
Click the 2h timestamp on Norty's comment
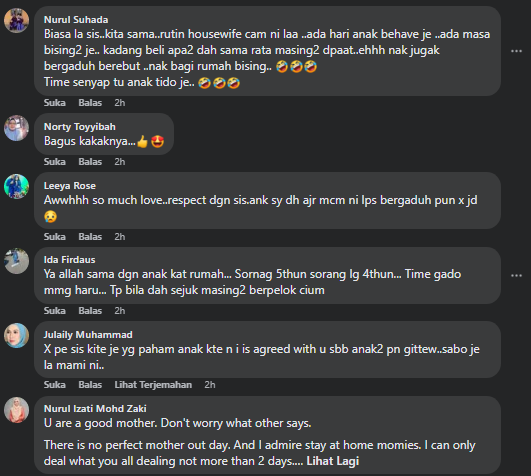point(120,161)
